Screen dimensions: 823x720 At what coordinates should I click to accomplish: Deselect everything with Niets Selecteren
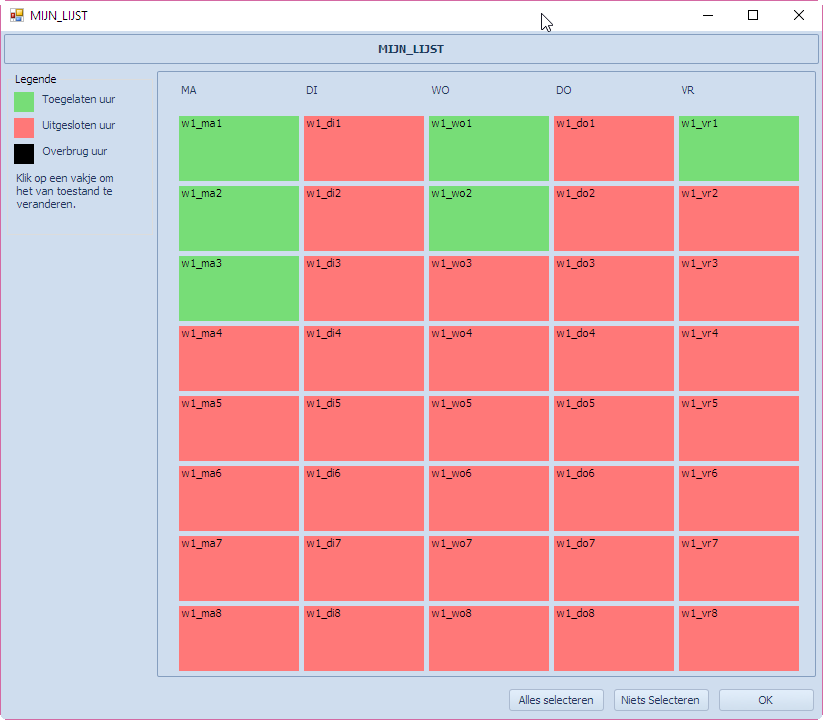[x=660, y=700]
